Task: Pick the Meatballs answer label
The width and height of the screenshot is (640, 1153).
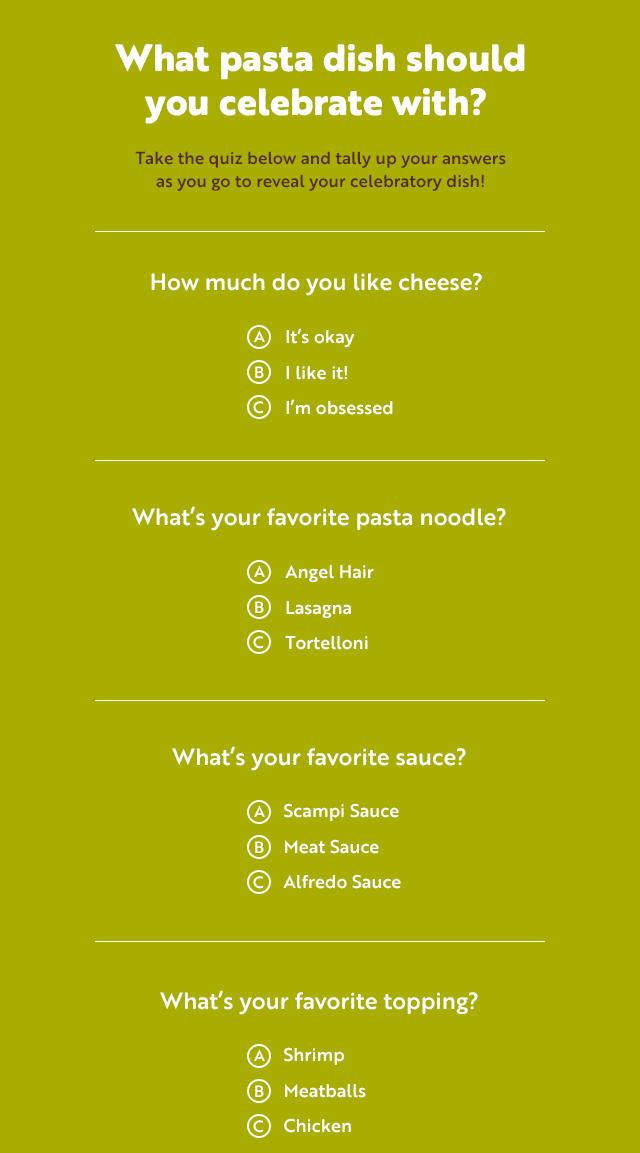Action: click(x=324, y=1091)
